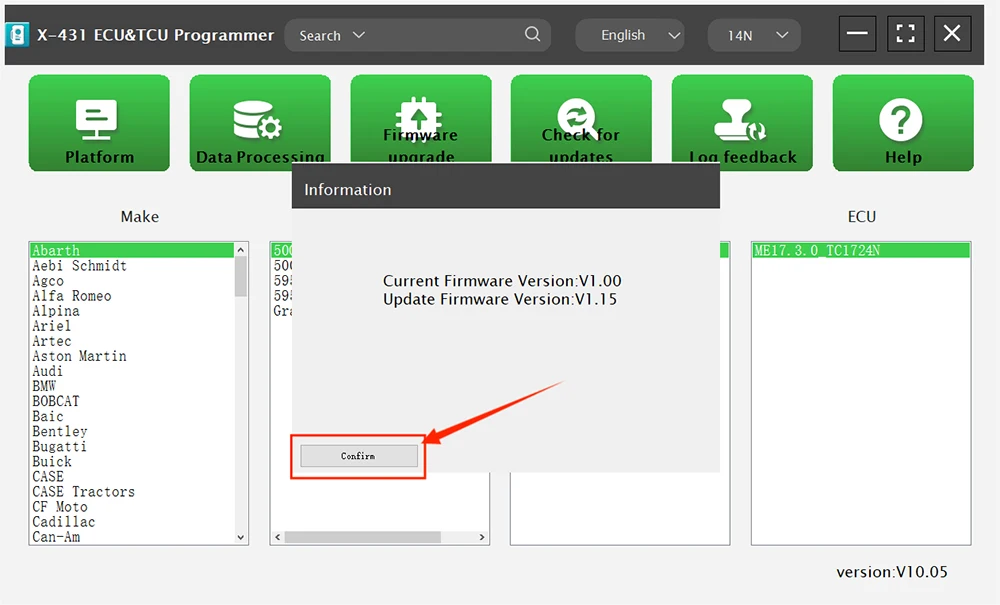Click the X-431 app logo icon
The width and height of the screenshot is (1000, 605).
[x=18, y=35]
